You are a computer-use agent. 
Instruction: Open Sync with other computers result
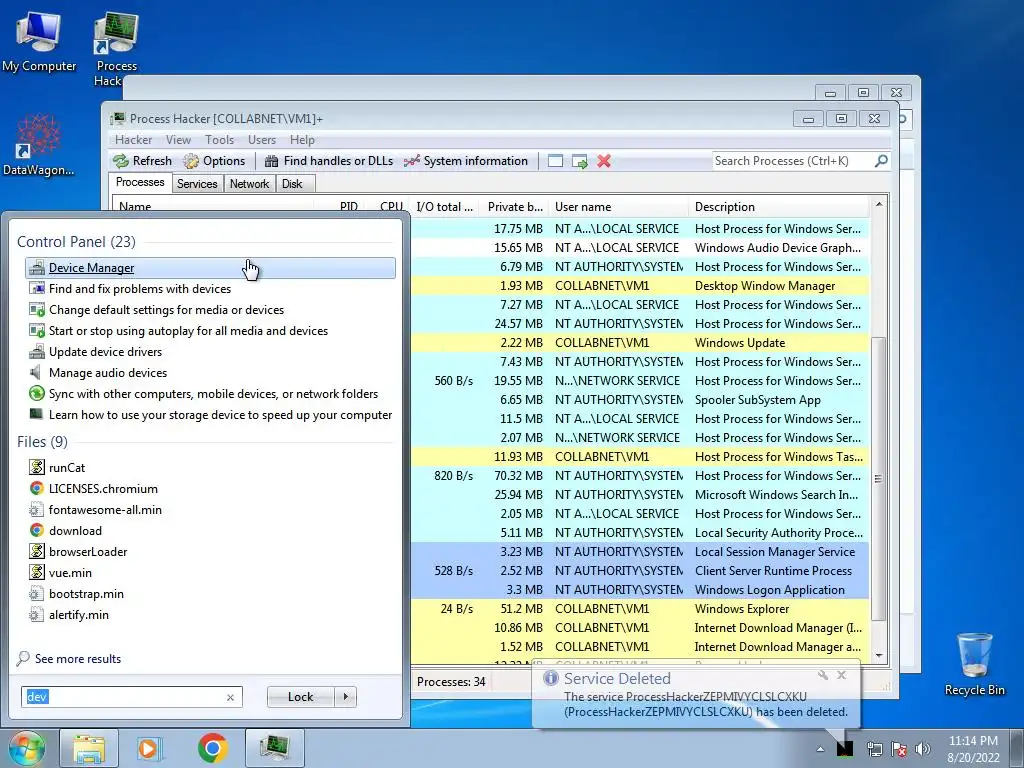[x=213, y=394]
